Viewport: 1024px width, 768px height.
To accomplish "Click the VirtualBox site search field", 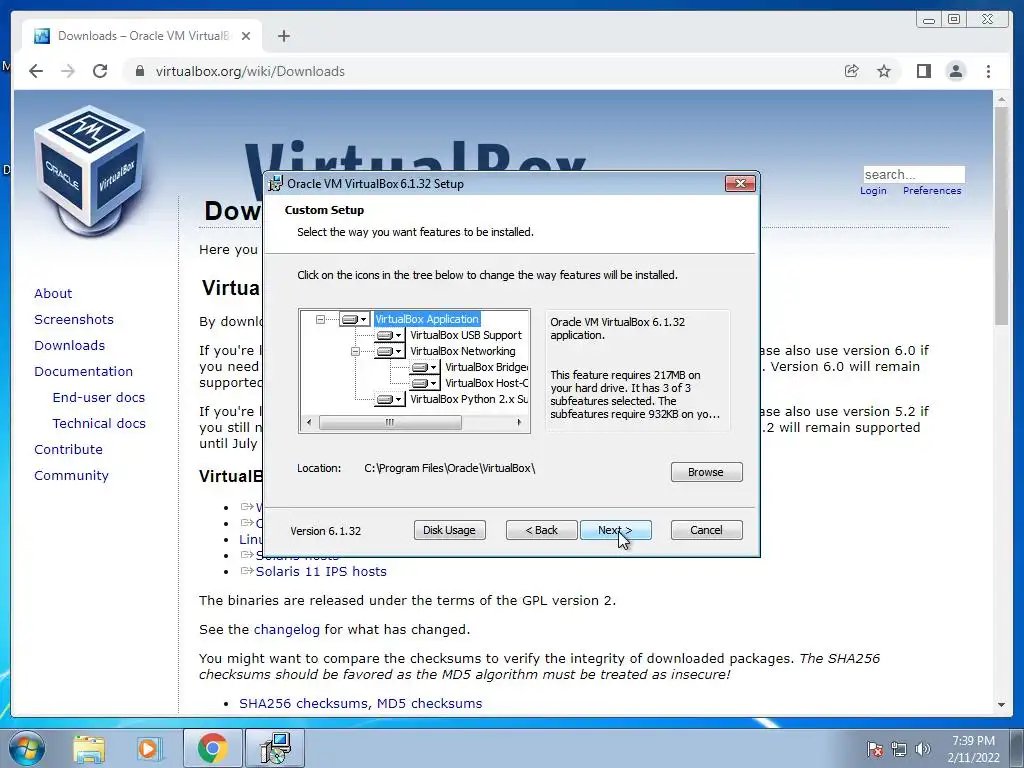I will click(x=914, y=174).
